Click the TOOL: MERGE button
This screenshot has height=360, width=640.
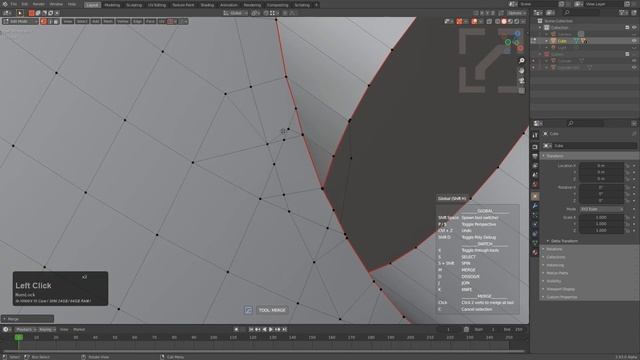[272, 310]
